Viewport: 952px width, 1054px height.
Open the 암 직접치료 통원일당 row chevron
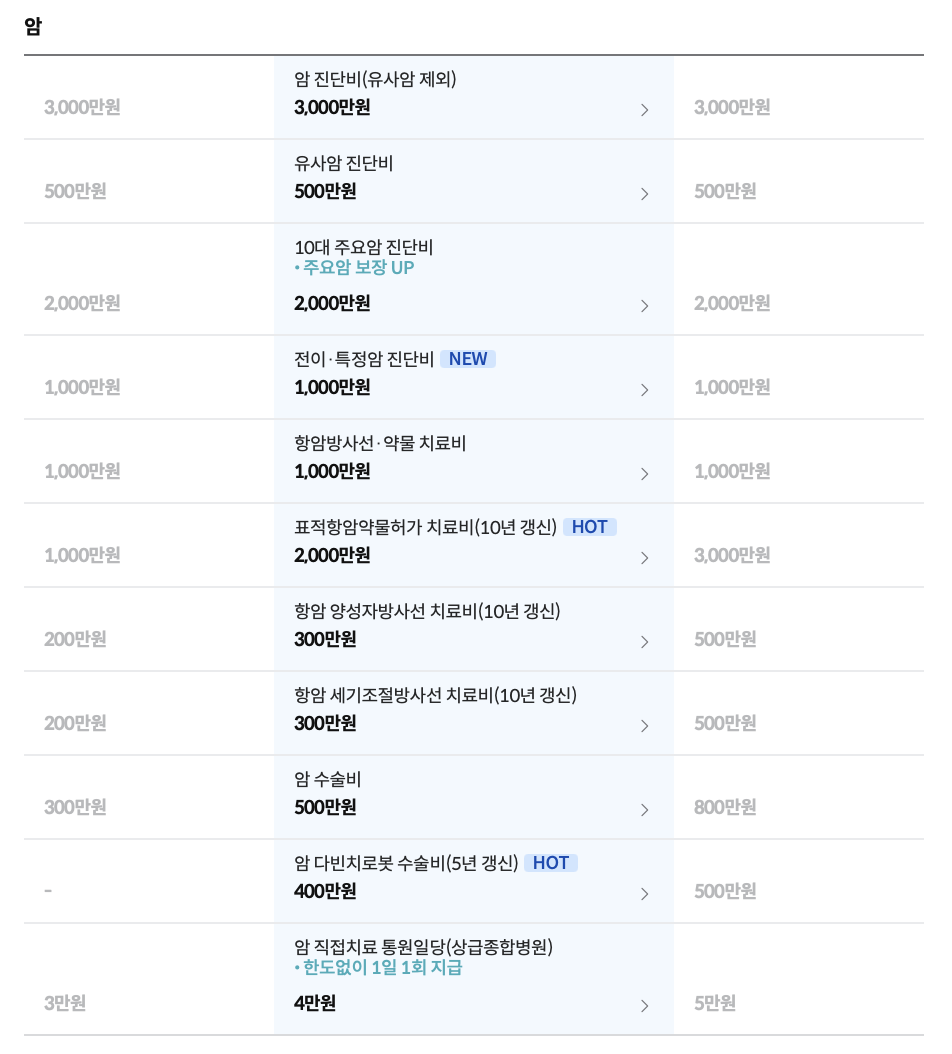(644, 1006)
